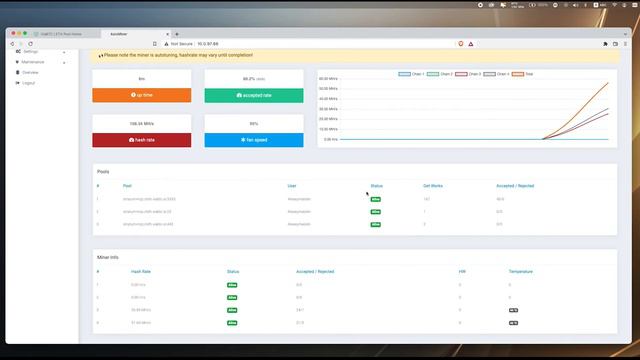This screenshot has height=360, width=640.
Task: Open Wi-Fi menu in macOS menu bar
Action: click(614, 5)
